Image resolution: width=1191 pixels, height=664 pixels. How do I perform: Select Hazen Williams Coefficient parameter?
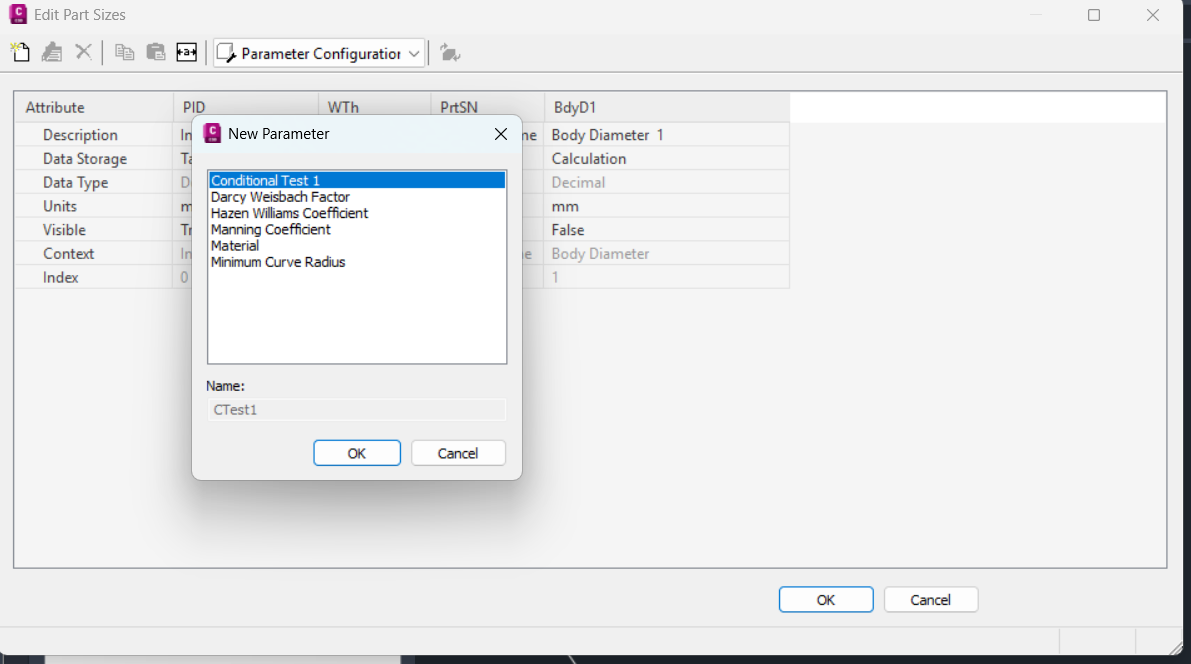click(356, 213)
